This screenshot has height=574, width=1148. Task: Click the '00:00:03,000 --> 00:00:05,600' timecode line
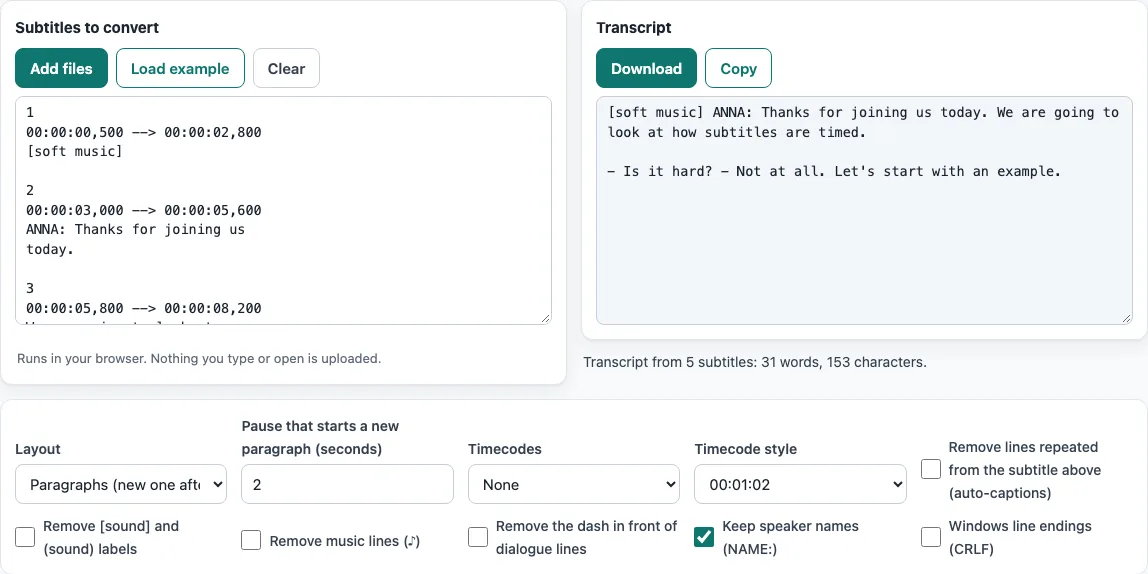[144, 210]
